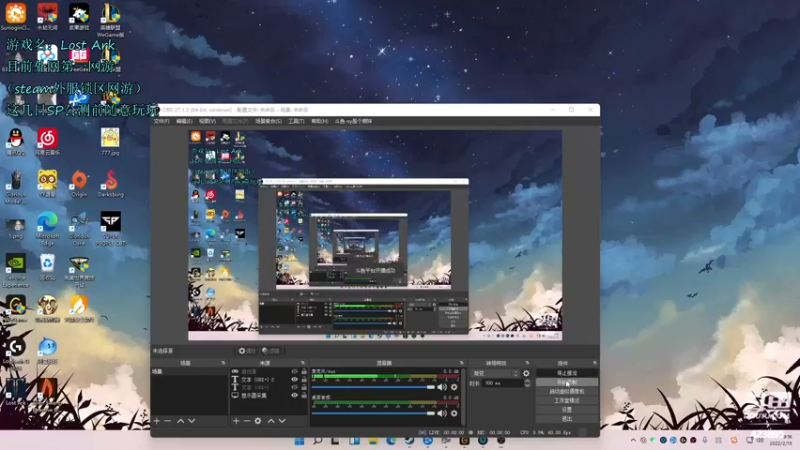800x450 pixels.
Task: Toggle visibility of first source in list
Action: tap(294, 372)
